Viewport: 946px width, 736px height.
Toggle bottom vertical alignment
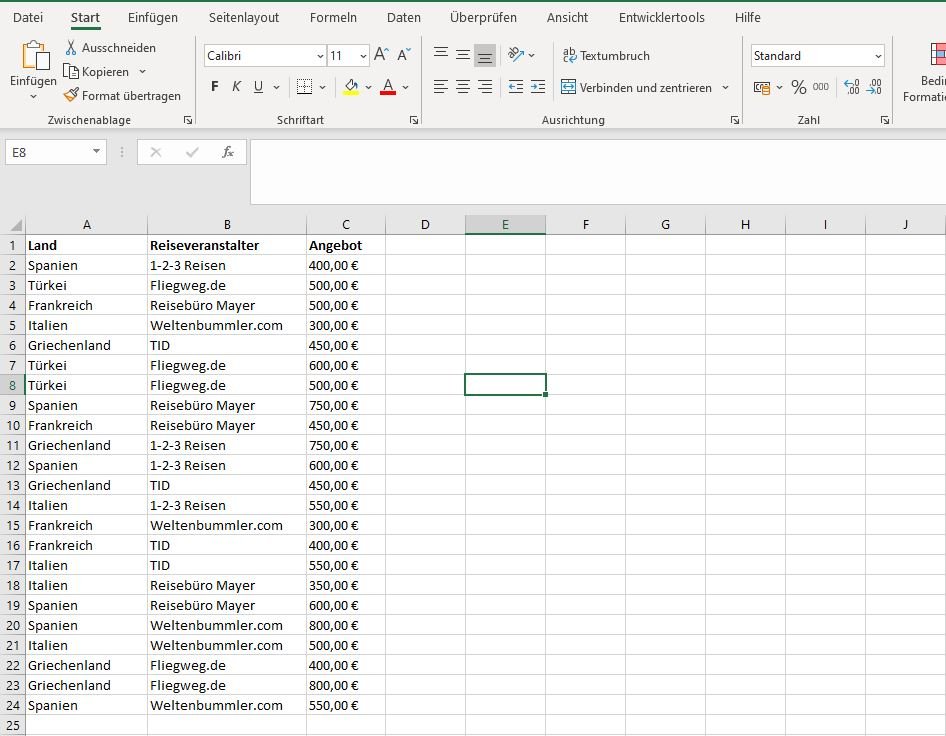(484, 56)
